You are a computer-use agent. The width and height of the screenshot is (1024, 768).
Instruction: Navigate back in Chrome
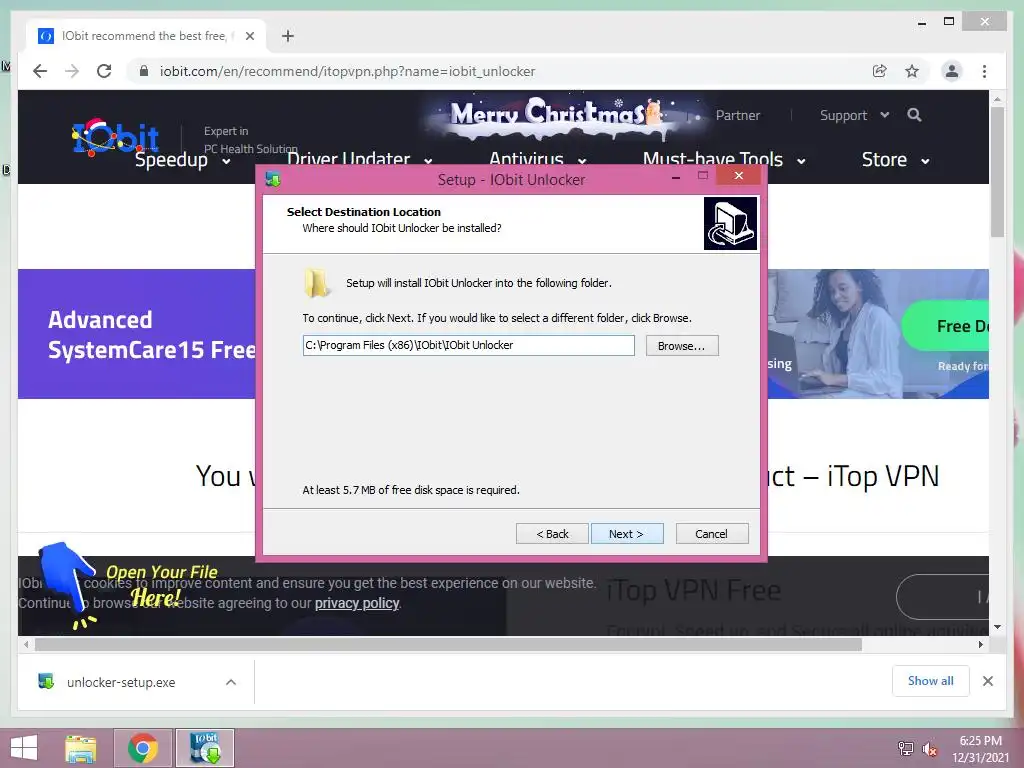point(40,71)
